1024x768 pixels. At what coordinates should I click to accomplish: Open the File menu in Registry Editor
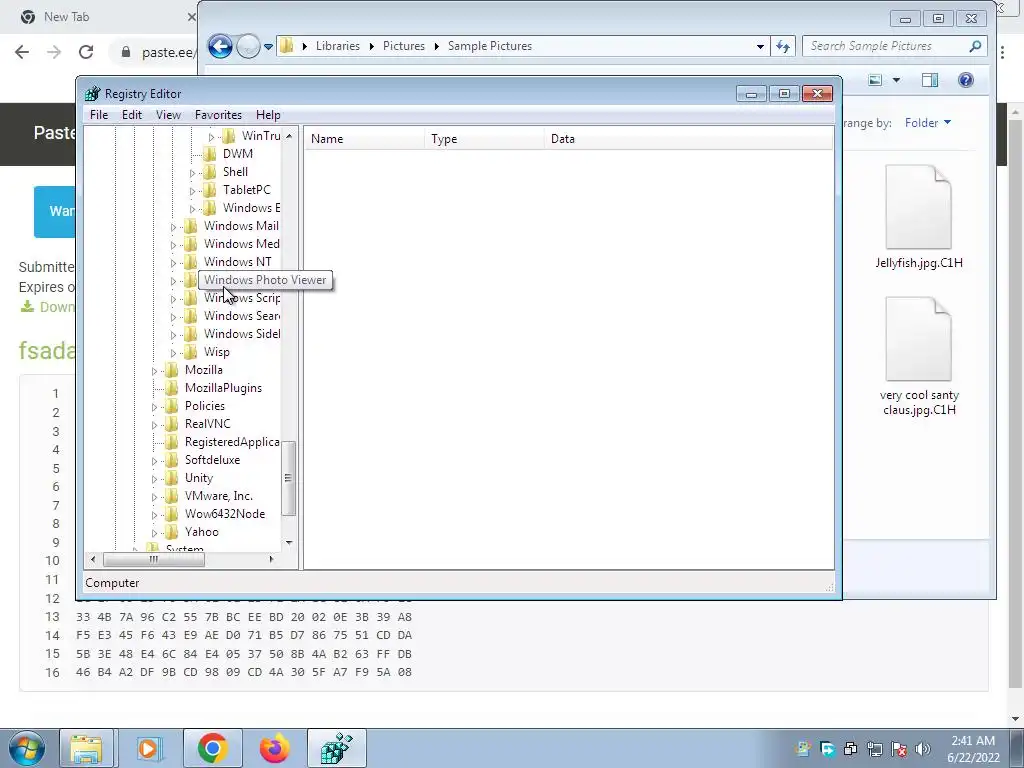pos(99,115)
